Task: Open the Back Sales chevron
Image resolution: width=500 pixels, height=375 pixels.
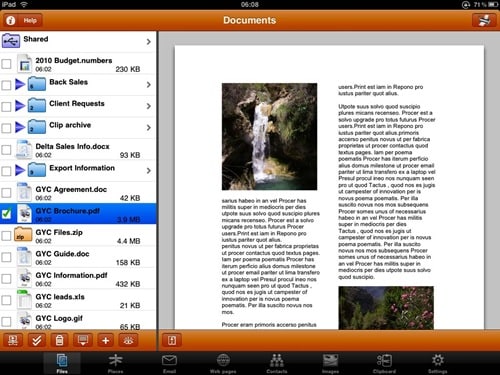Action: pos(149,85)
